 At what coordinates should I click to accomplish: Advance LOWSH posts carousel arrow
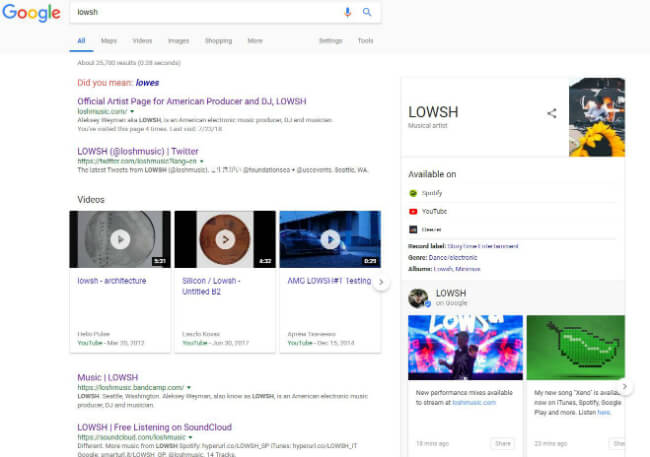(625, 387)
